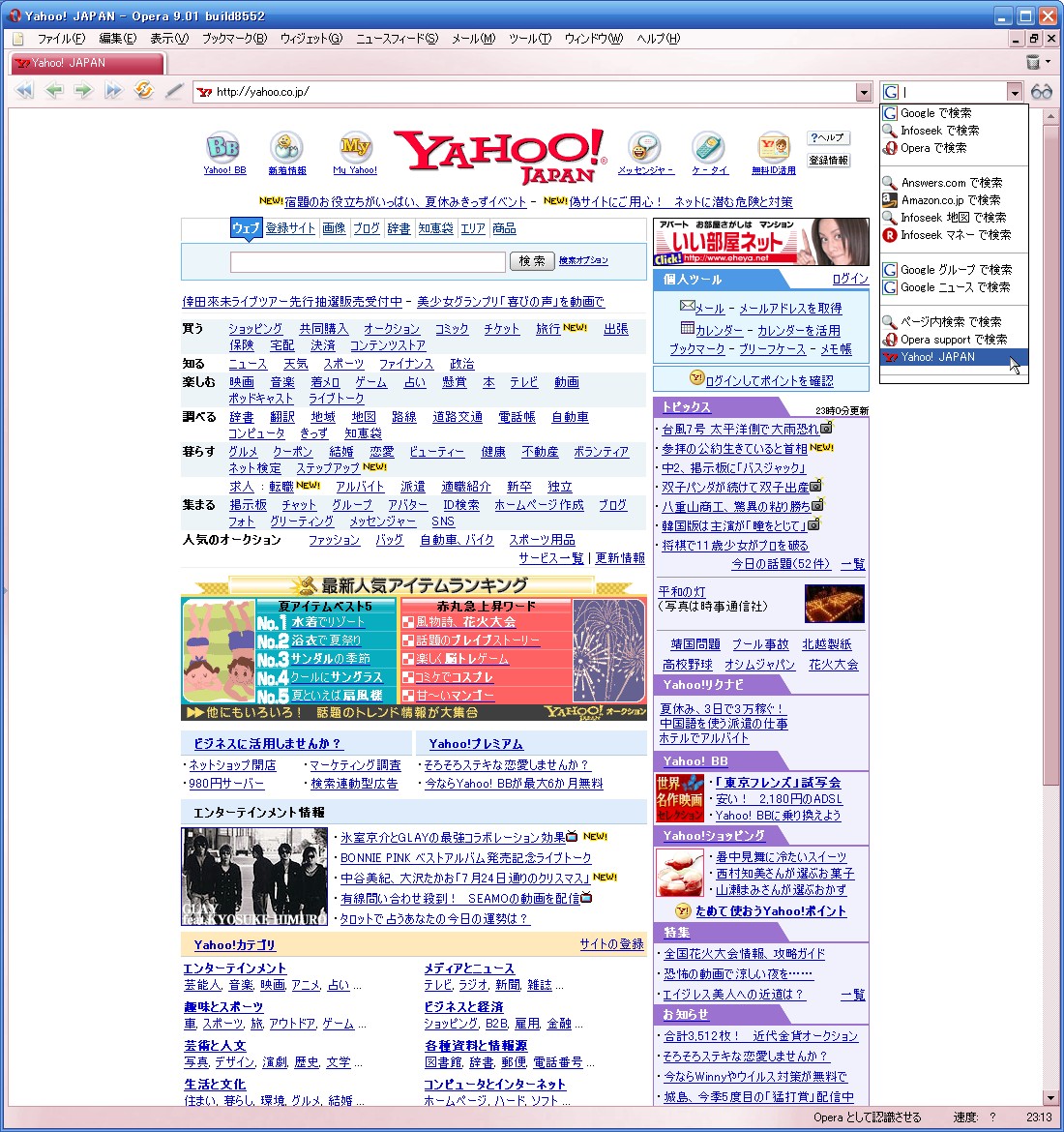
Task: Select Opera で検索 from search list
Action: pos(954,147)
